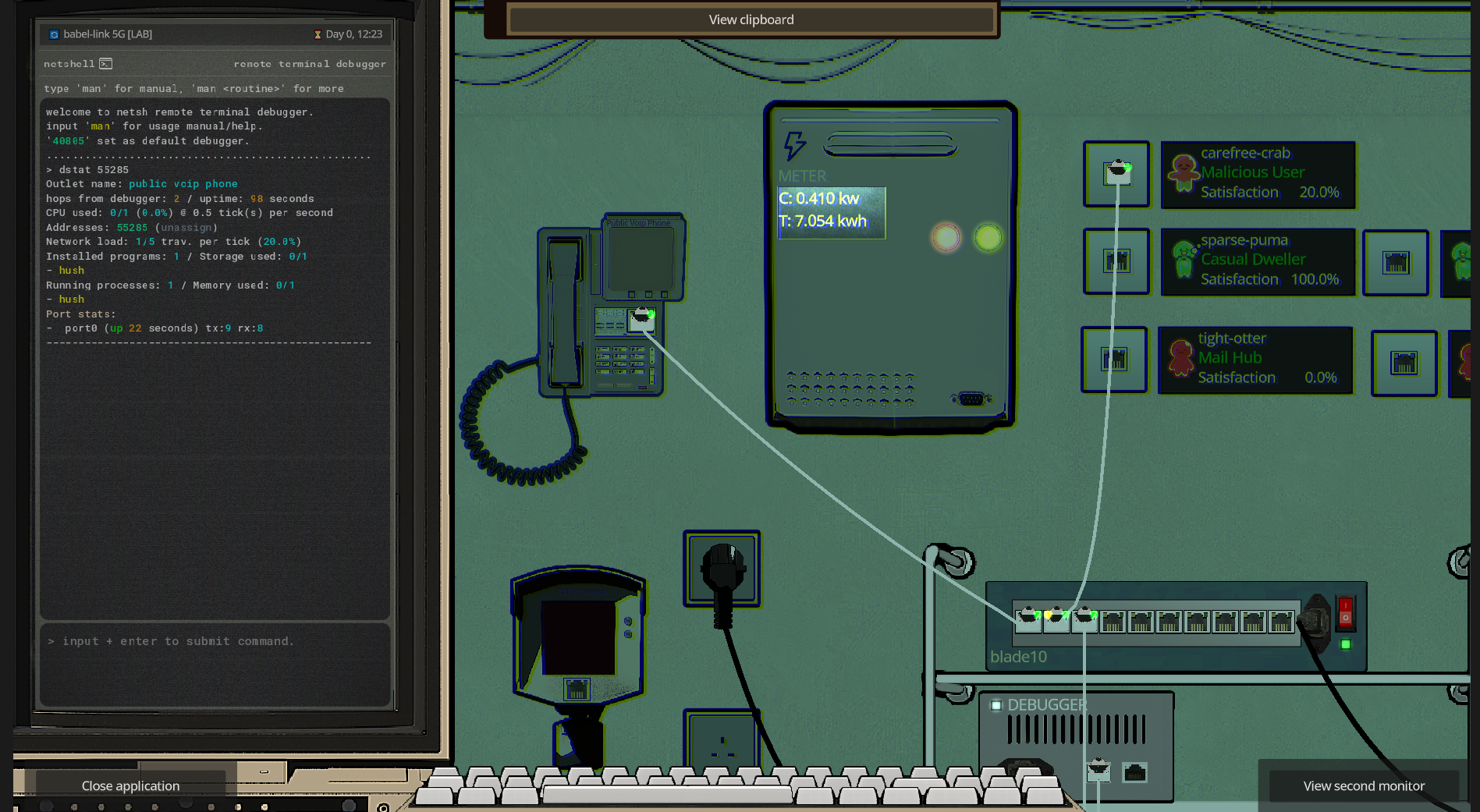Viewport: 1480px width, 812px height.
Task: Click the lightning bolt icon on the meter
Action: pos(794,145)
